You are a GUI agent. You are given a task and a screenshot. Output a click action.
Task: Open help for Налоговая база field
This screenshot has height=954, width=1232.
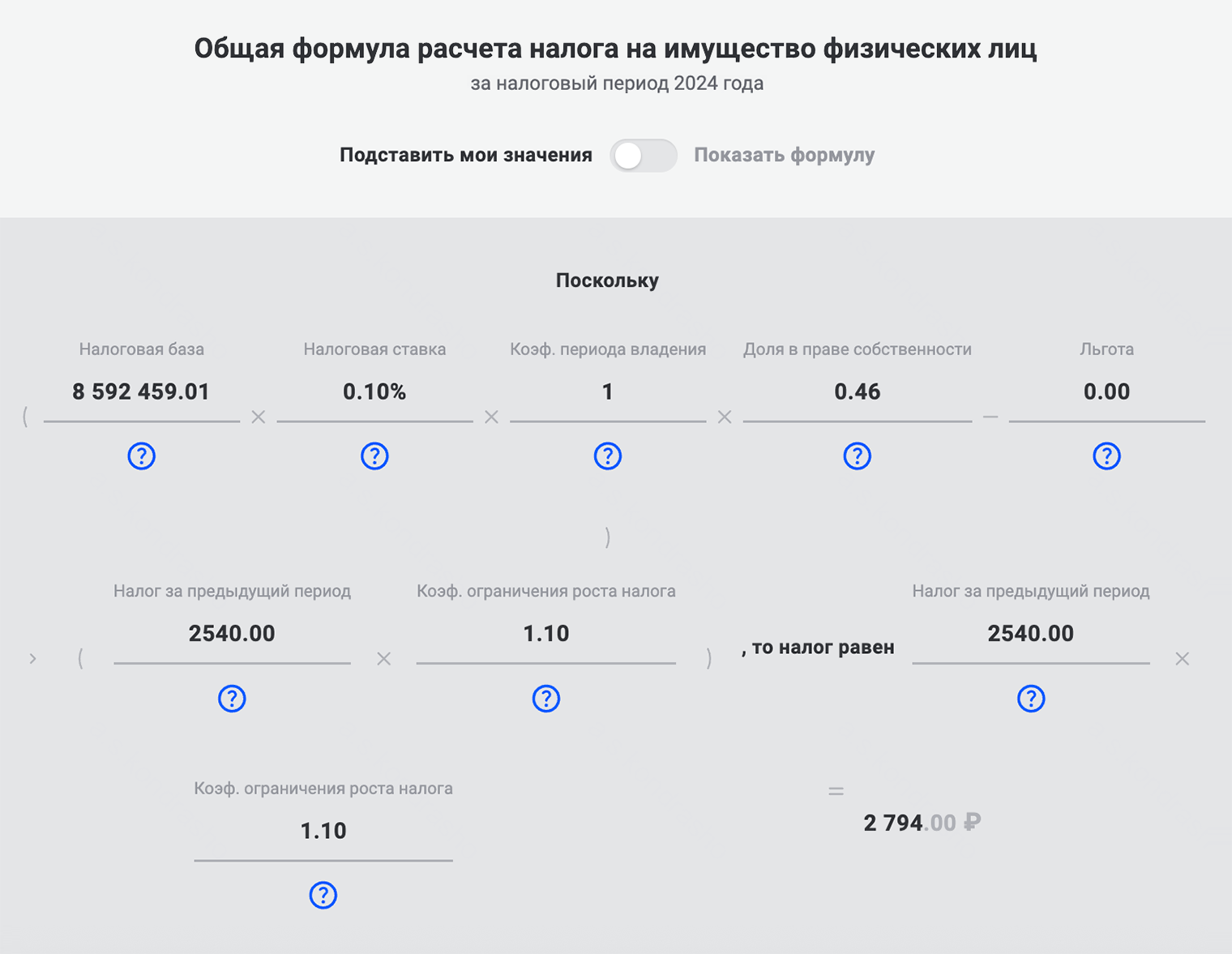pos(141,456)
